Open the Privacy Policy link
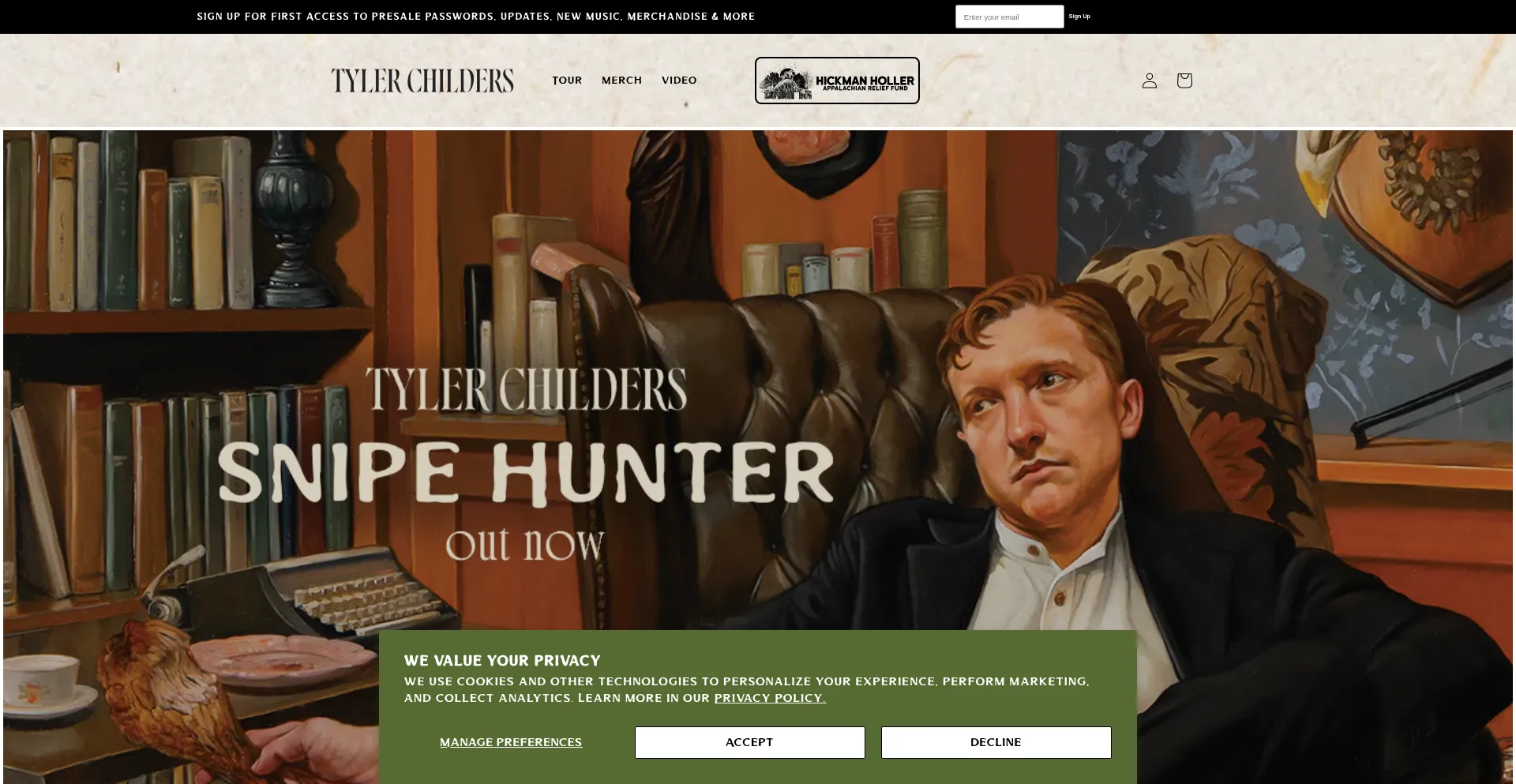The image size is (1516, 784). pos(770,698)
